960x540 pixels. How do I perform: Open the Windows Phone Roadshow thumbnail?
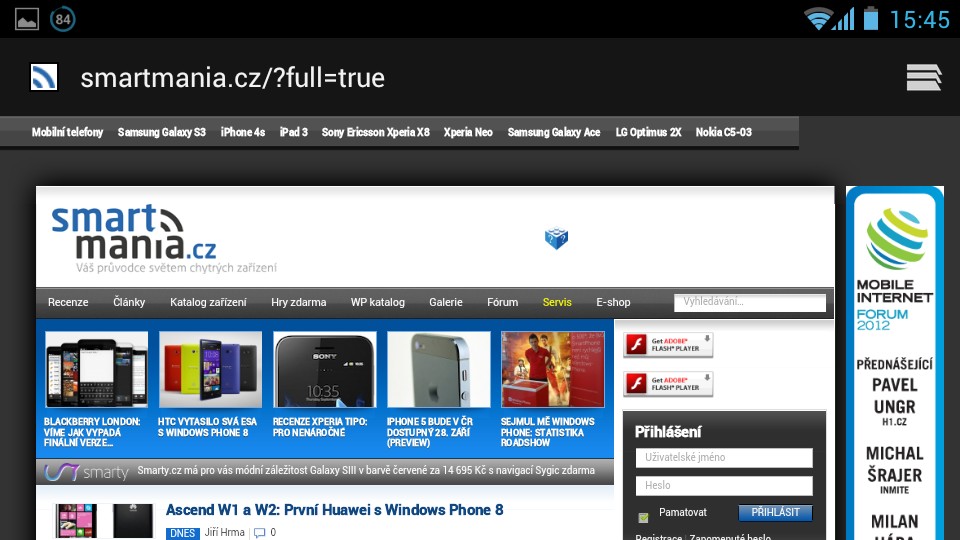(552, 369)
